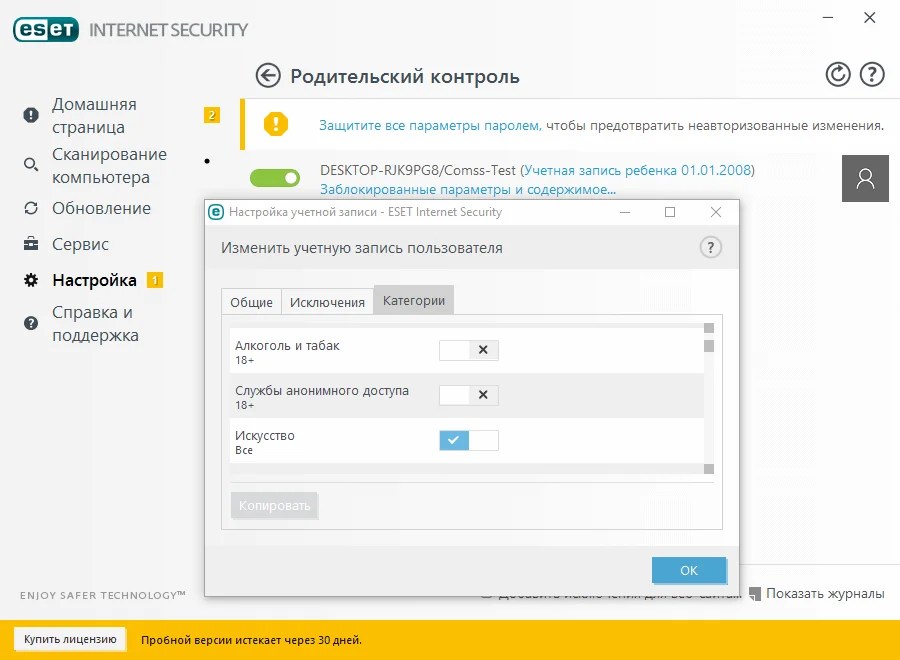This screenshot has height=660, width=900.
Task: Click the yellow badge 2 notification
Action: tap(212, 115)
